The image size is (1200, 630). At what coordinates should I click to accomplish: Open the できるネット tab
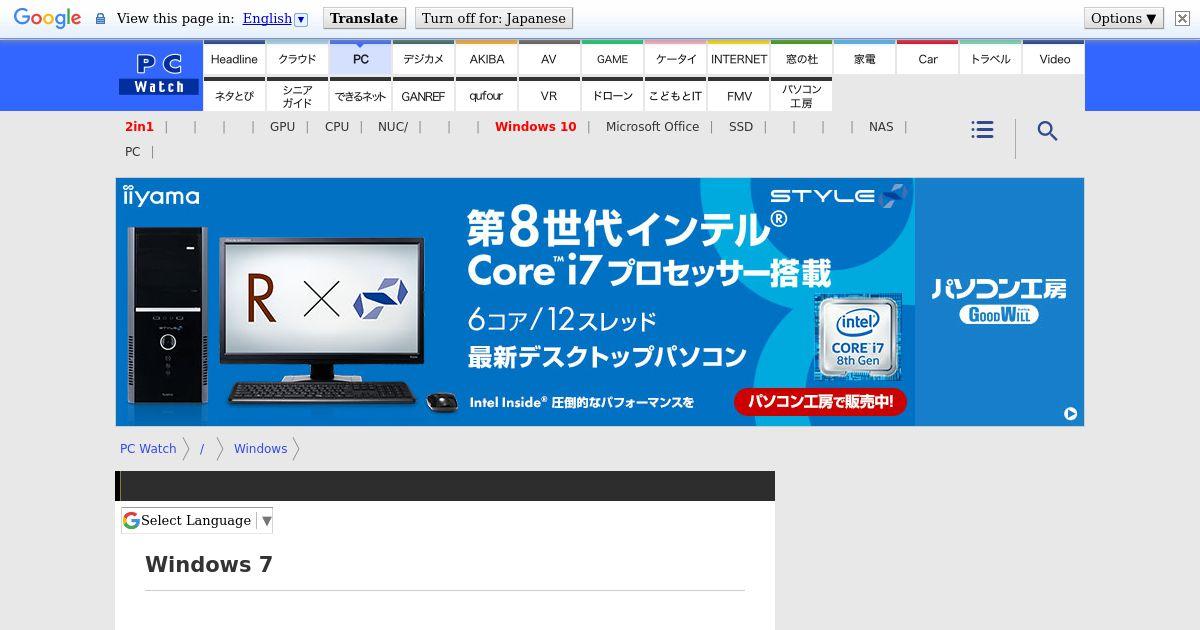point(360,95)
